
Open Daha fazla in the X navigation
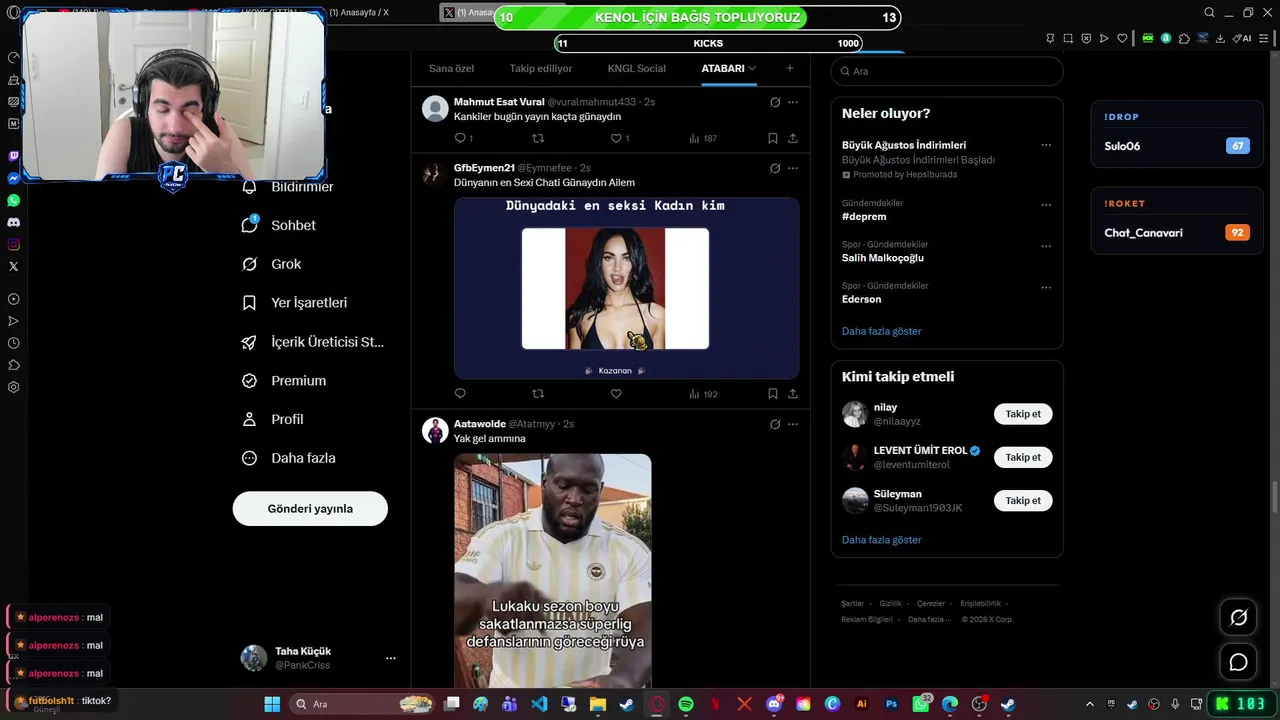tap(289, 458)
